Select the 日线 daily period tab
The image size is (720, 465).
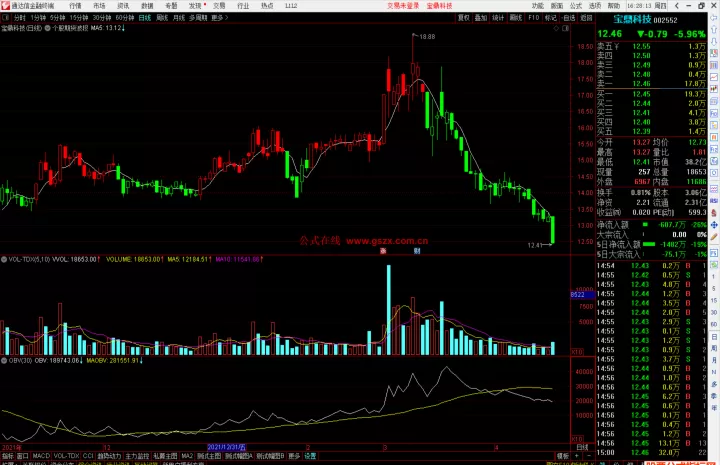pos(145,17)
